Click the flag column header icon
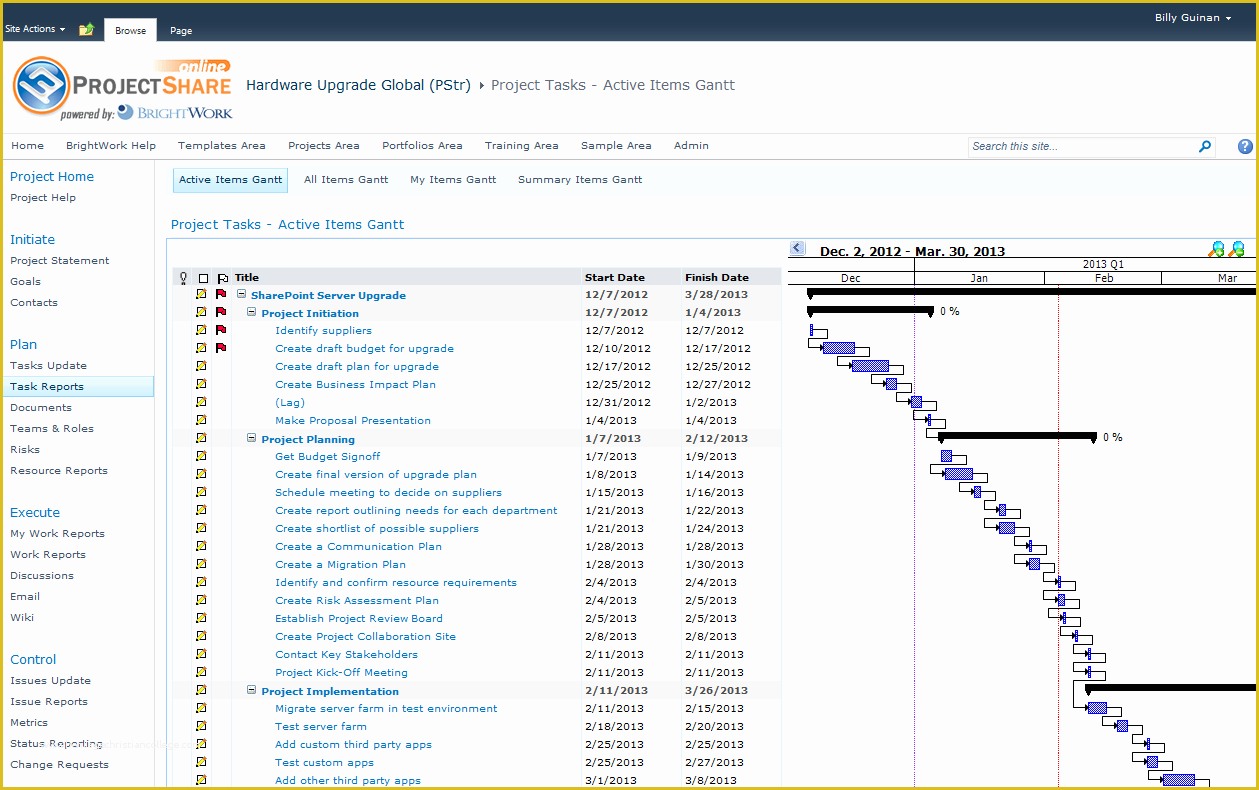The image size is (1259, 790). point(222,278)
